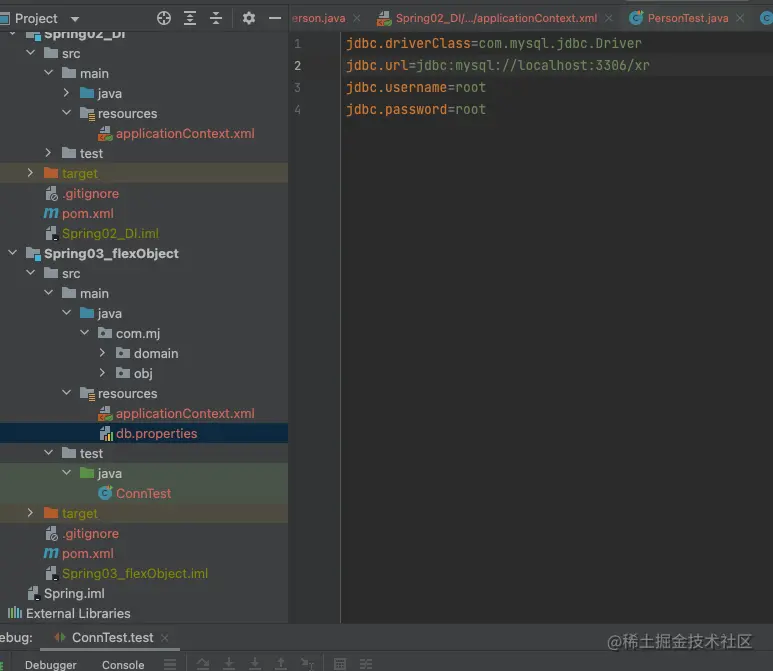Close the Spring02_DI applicationContext.xml editor tab
Viewport: 773px width, 671px height.
pos(609,18)
